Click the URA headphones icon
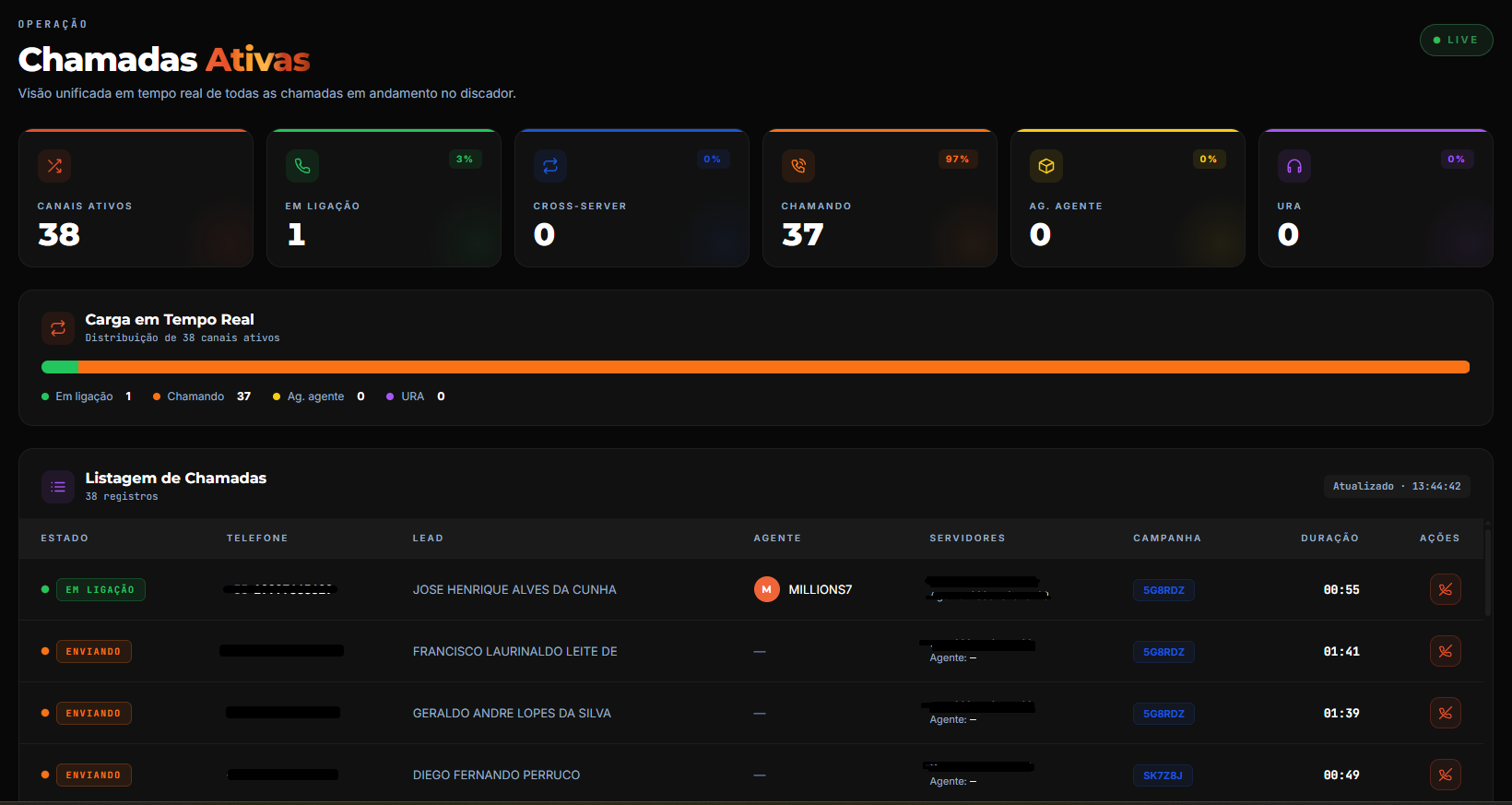 click(x=1294, y=166)
